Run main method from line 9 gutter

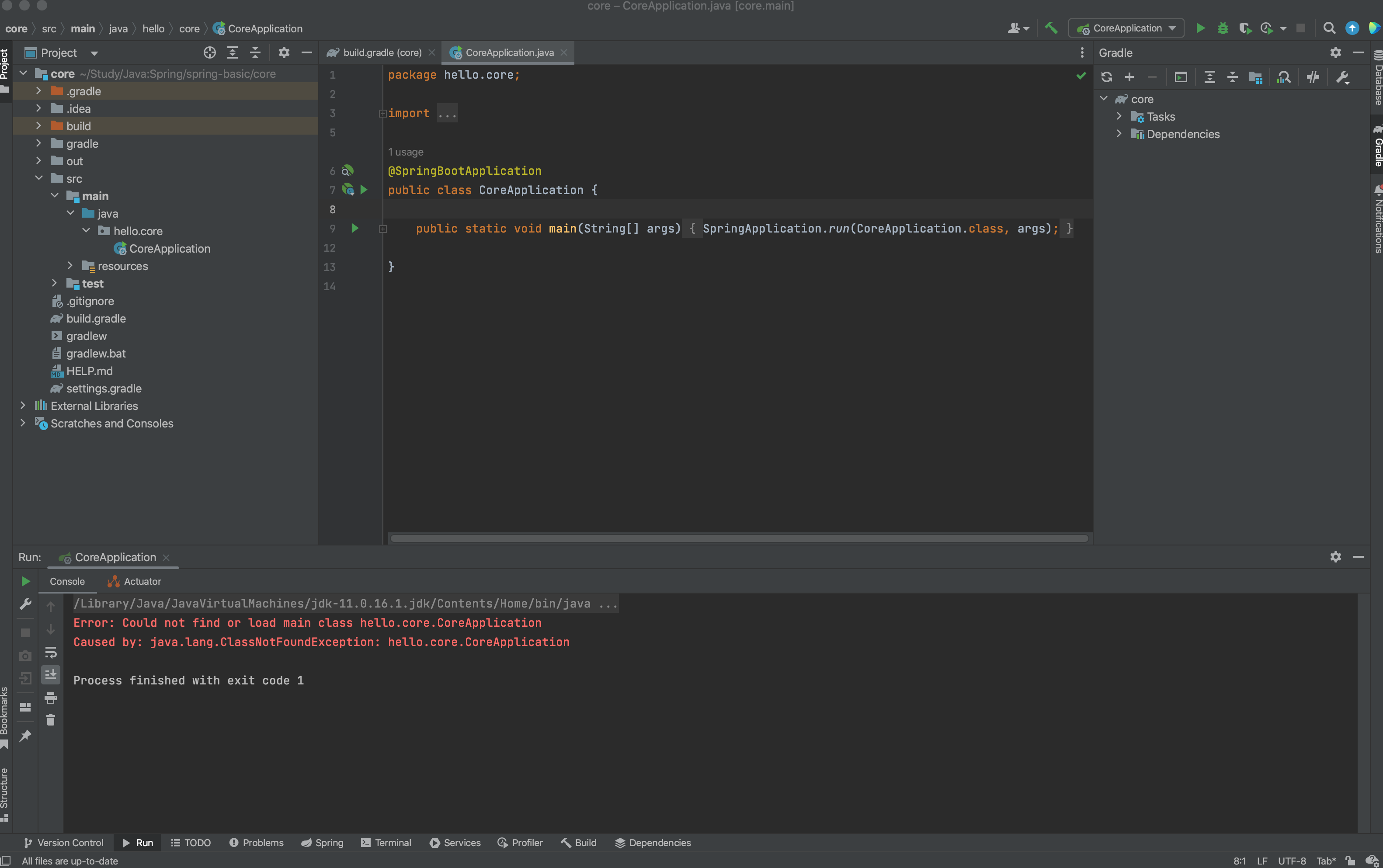pos(355,229)
